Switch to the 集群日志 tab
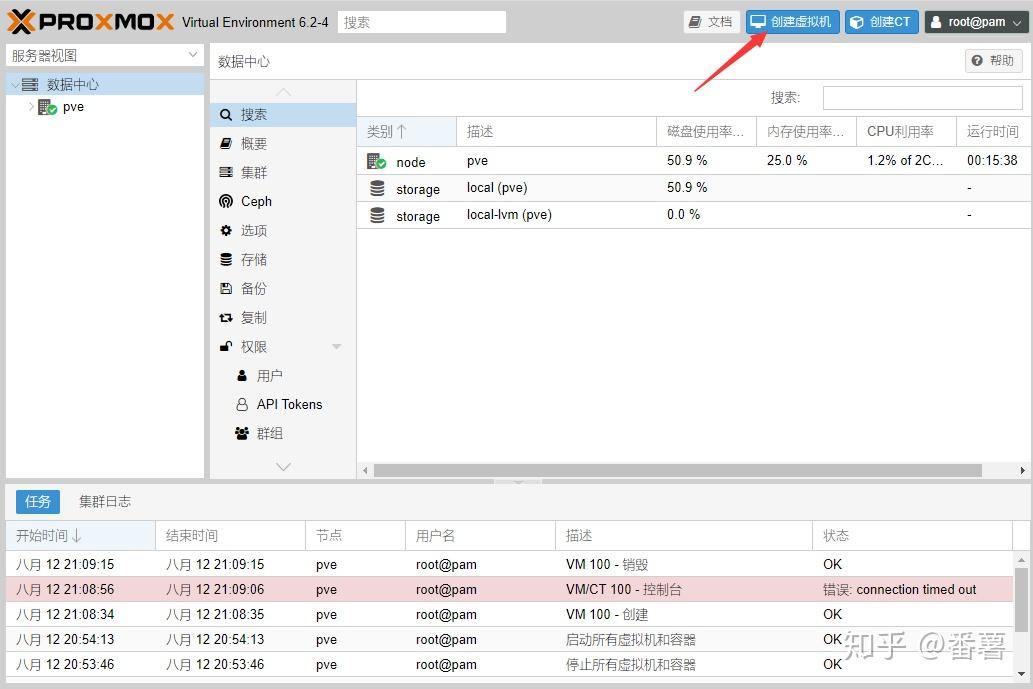1033x689 pixels. click(x=105, y=502)
